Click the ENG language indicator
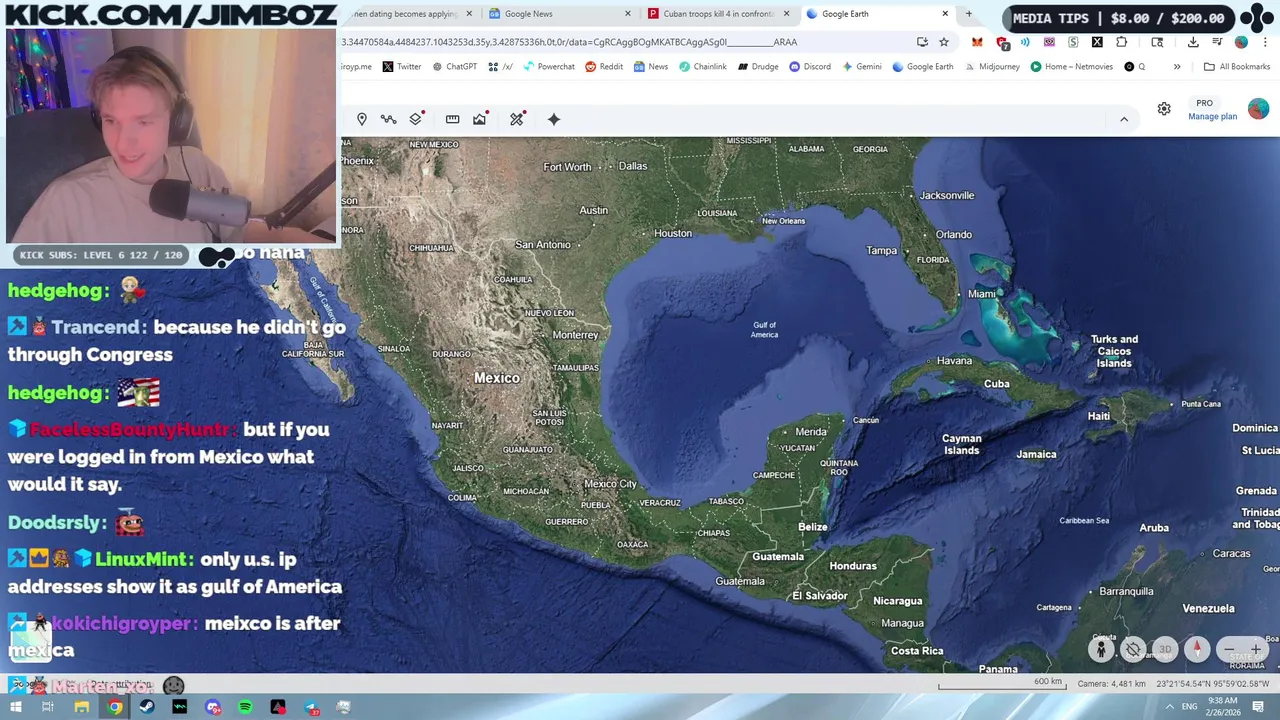The height and width of the screenshot is (720, 1280). click(1189, 706)
